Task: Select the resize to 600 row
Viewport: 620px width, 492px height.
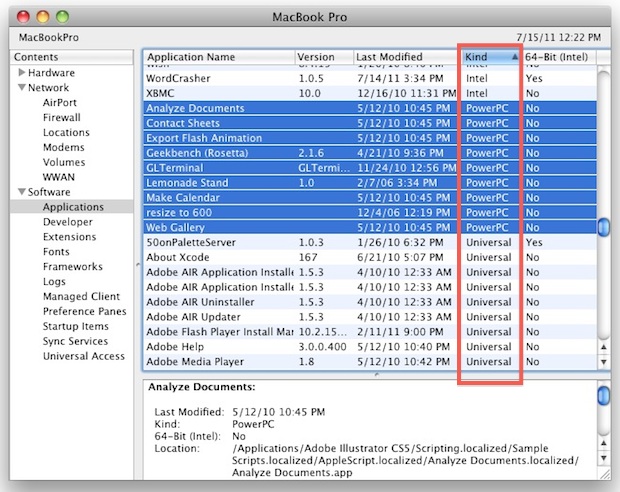Action: point(370,212)
